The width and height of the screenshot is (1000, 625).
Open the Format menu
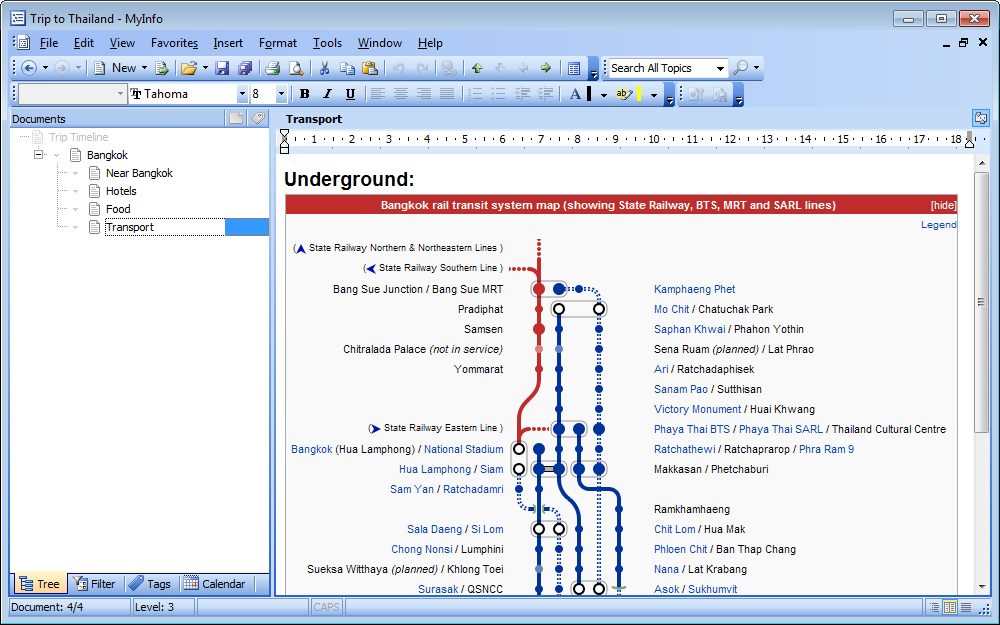(x=277, y=43)
